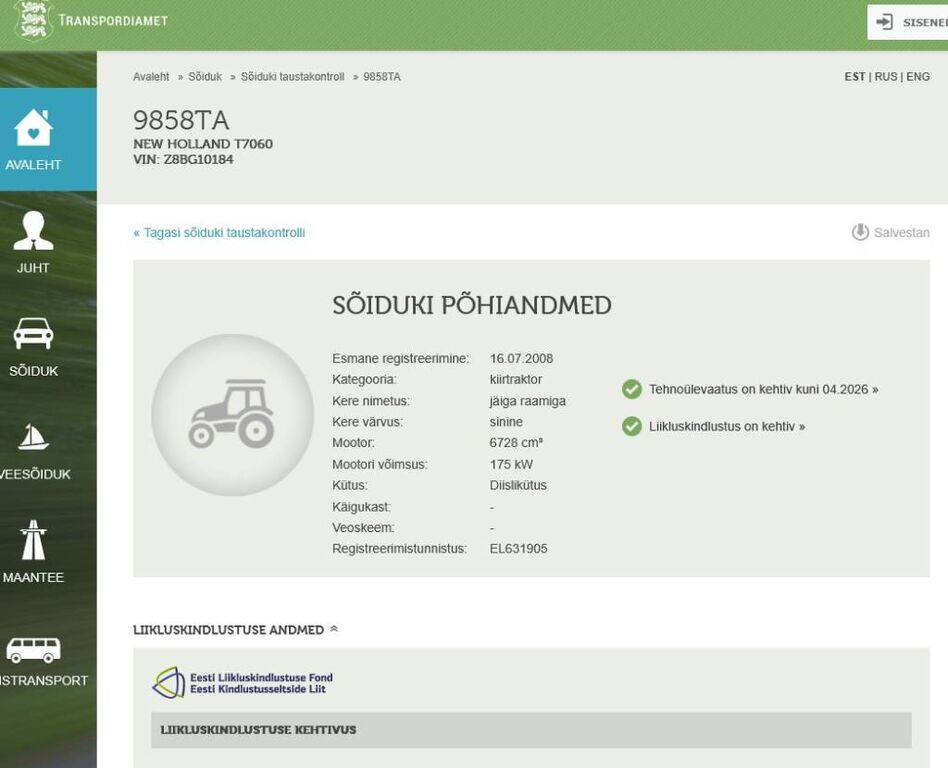Click the Salvestan save link text

point(901,232)
